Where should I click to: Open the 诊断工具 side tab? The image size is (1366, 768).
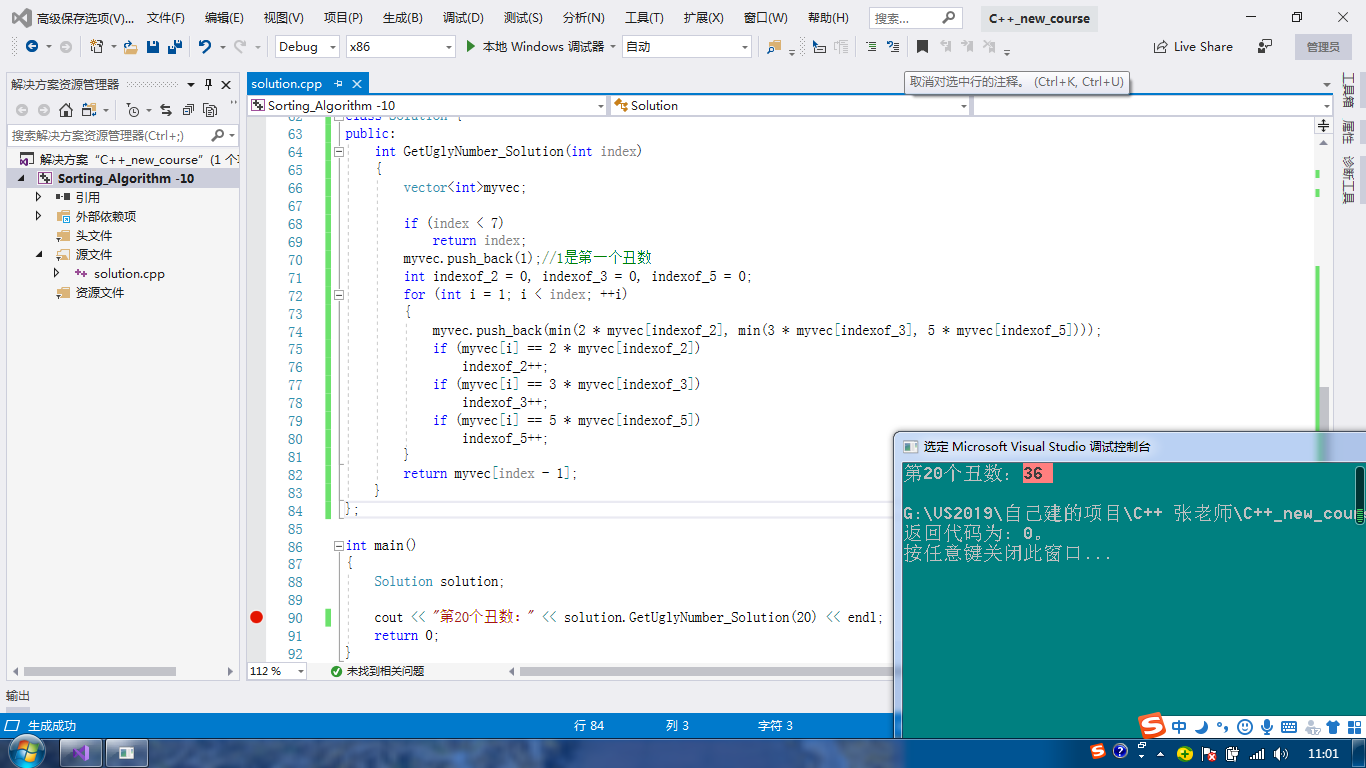[x=1347, y=179]
